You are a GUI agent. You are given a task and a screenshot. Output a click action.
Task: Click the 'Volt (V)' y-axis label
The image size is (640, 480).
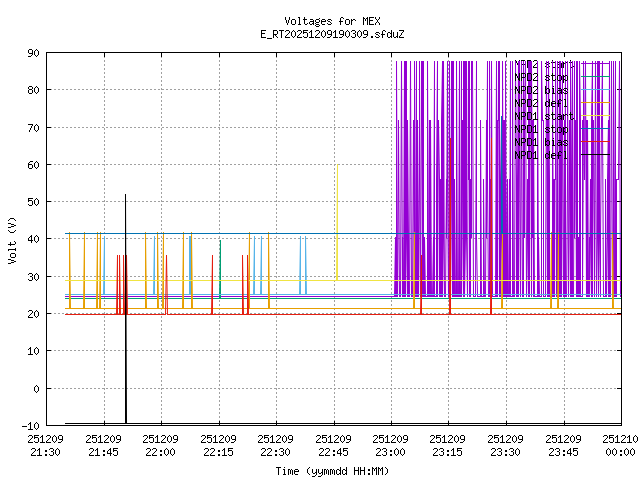tap(12, 238)
